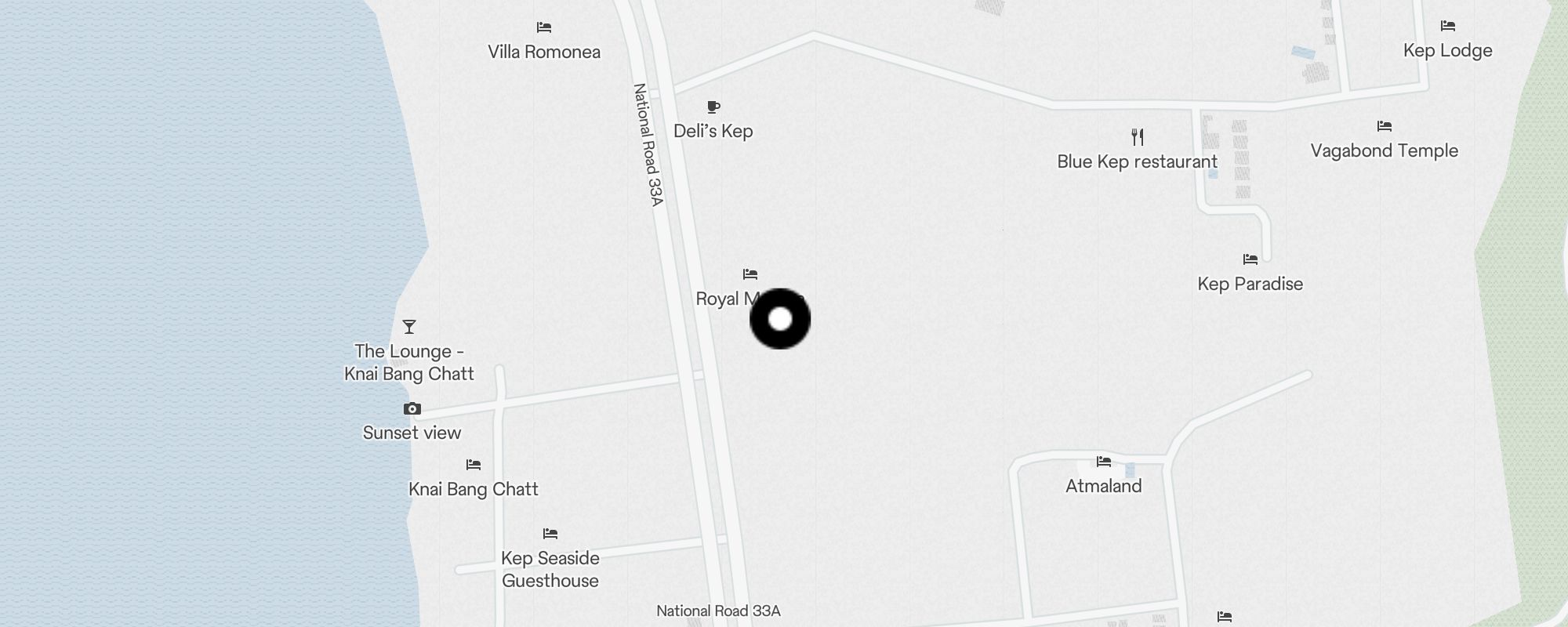Screen dimensions: 1568x627
Task: Click the Royal hotel bed icon
Action: tap(750, 274)
